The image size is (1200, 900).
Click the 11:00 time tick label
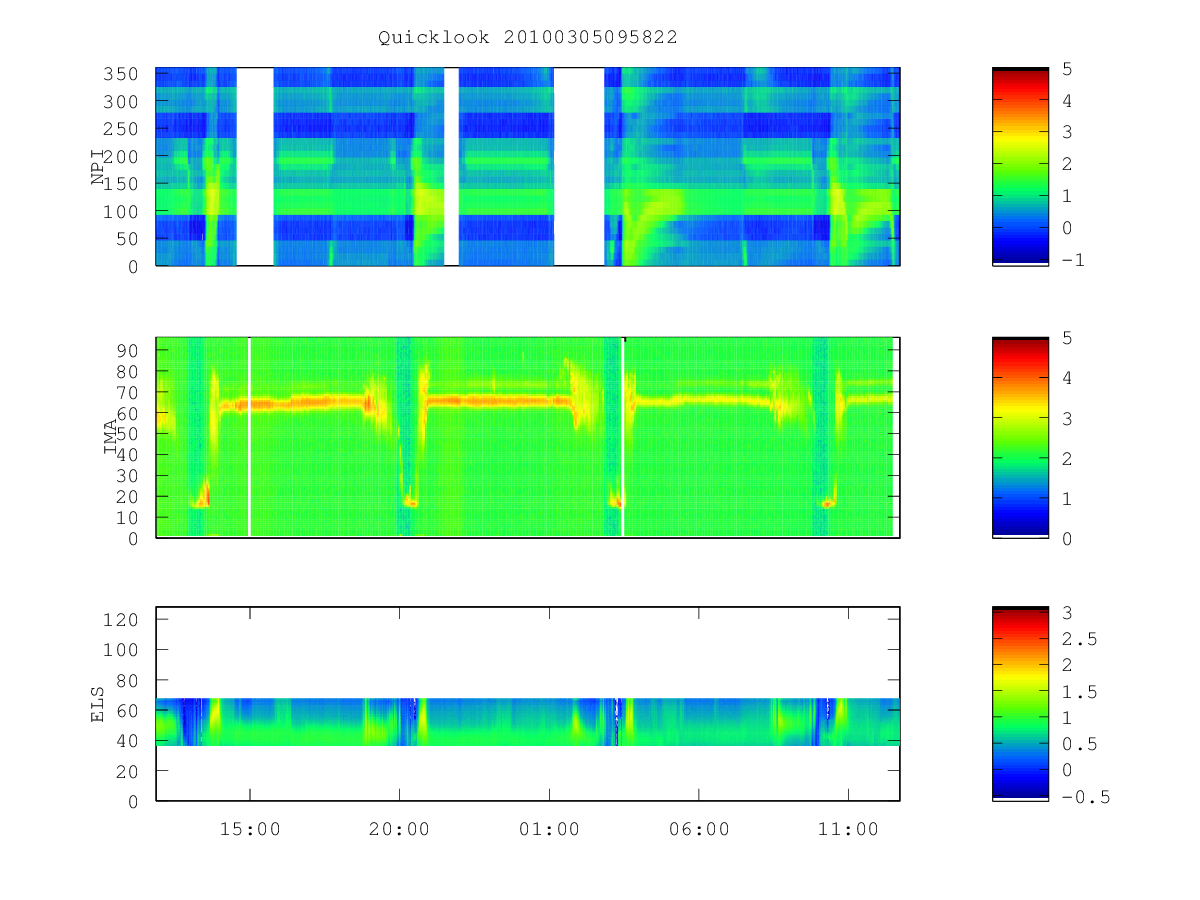848,829
